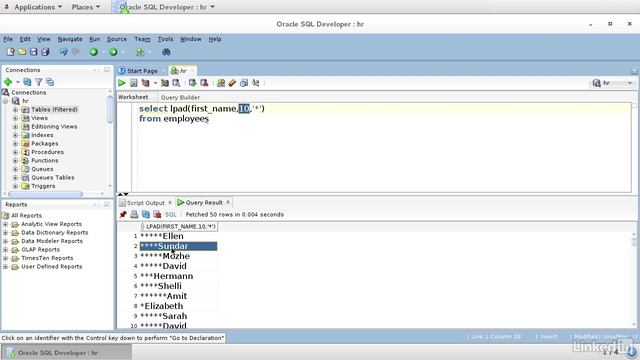Click the Autotrace icon in worksheet toolbar
The height and width of the screenshot is (360, 640).
pyautogui.click(x=164, y=83)
